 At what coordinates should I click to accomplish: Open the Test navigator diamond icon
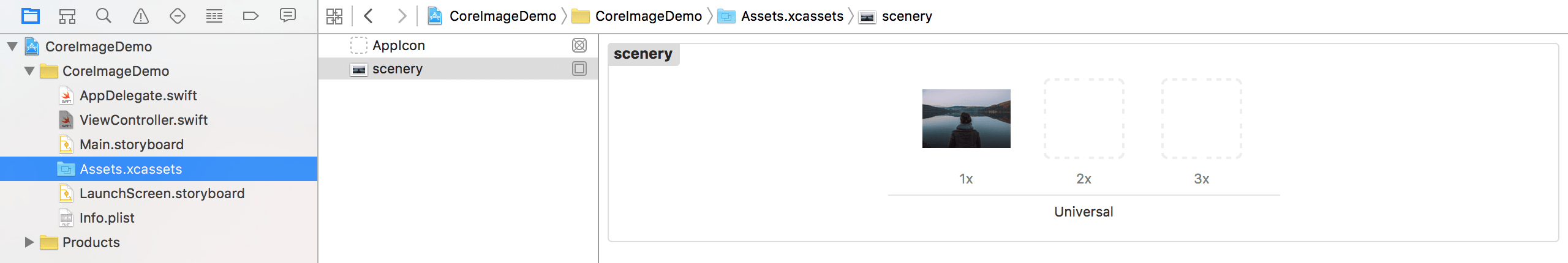pyautogui.click(x=178, y=16)
